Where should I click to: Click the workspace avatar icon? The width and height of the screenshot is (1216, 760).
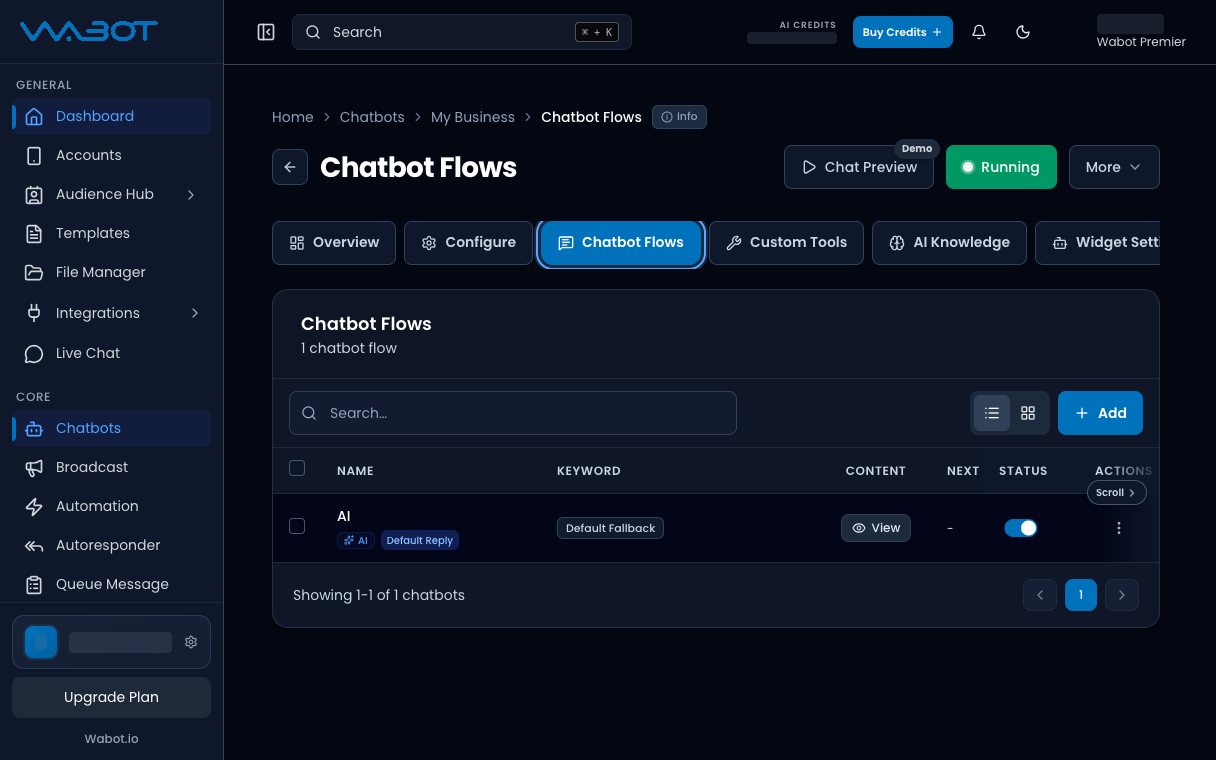tap(41, 642)
